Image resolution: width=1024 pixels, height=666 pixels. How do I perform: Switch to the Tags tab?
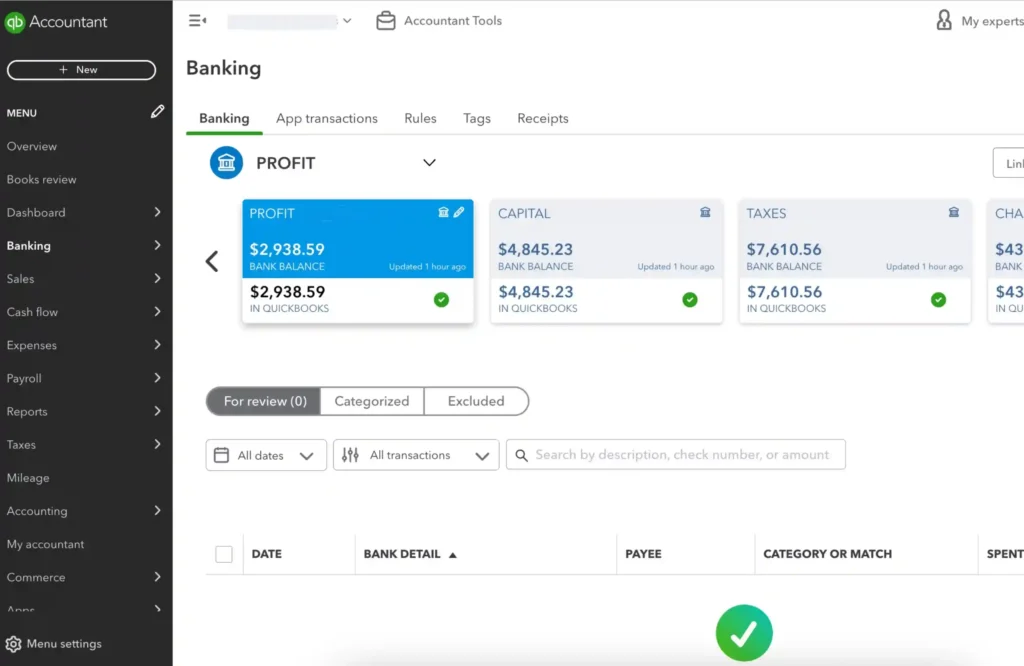coord(477,119)
